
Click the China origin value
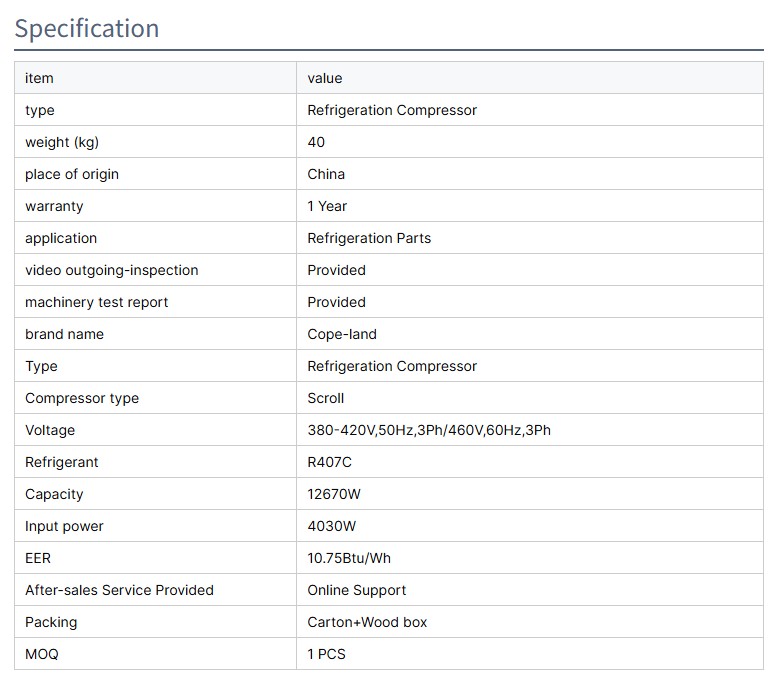[326, 174]
